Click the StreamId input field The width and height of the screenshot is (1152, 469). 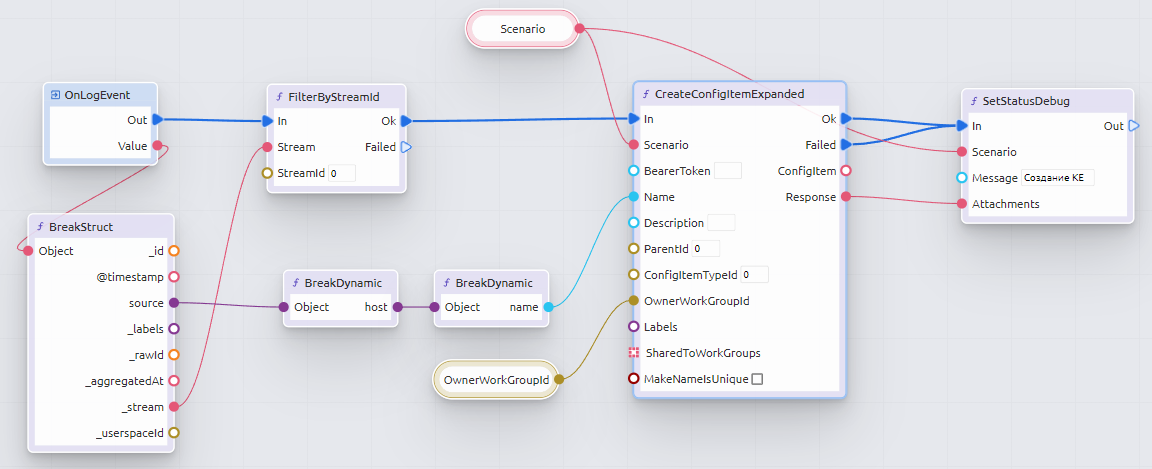[342, 173]
